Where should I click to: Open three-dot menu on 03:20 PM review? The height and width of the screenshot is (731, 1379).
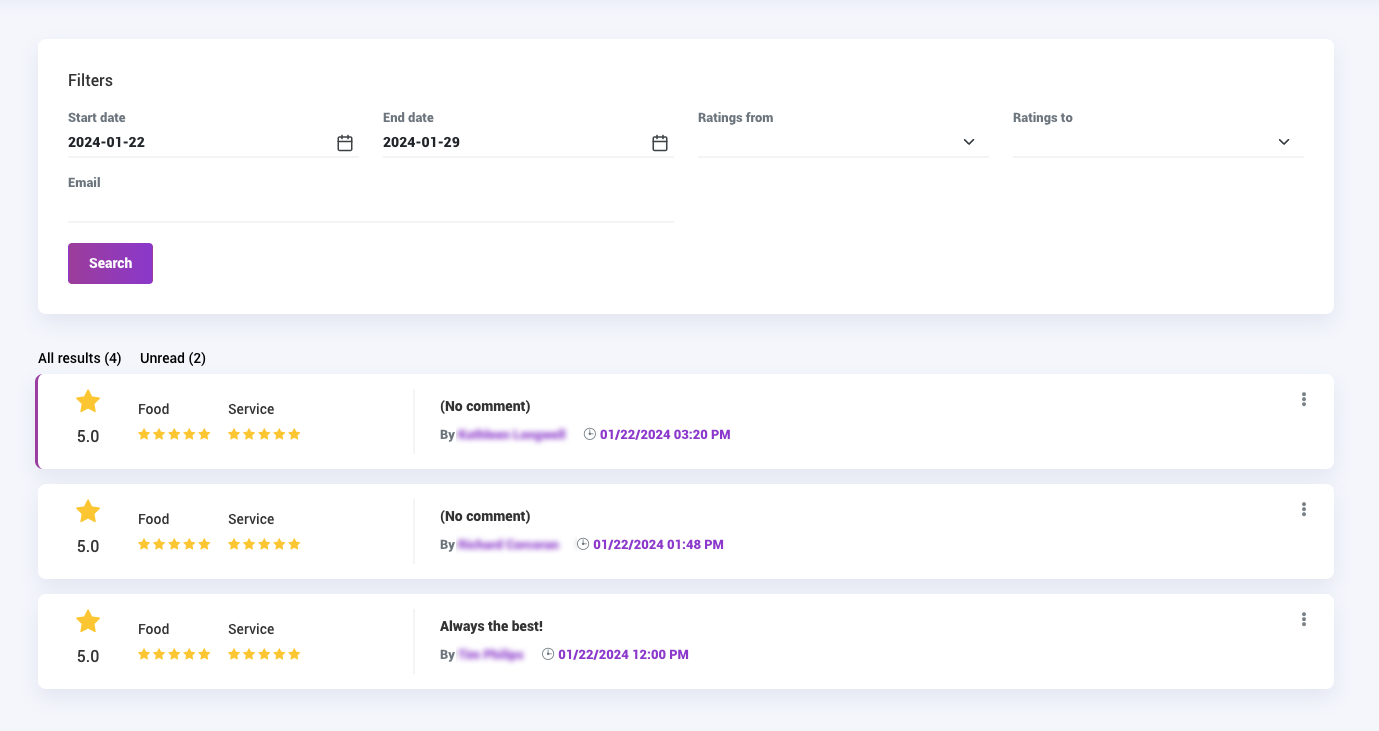pyautogui.click(x=1304, y=399)
